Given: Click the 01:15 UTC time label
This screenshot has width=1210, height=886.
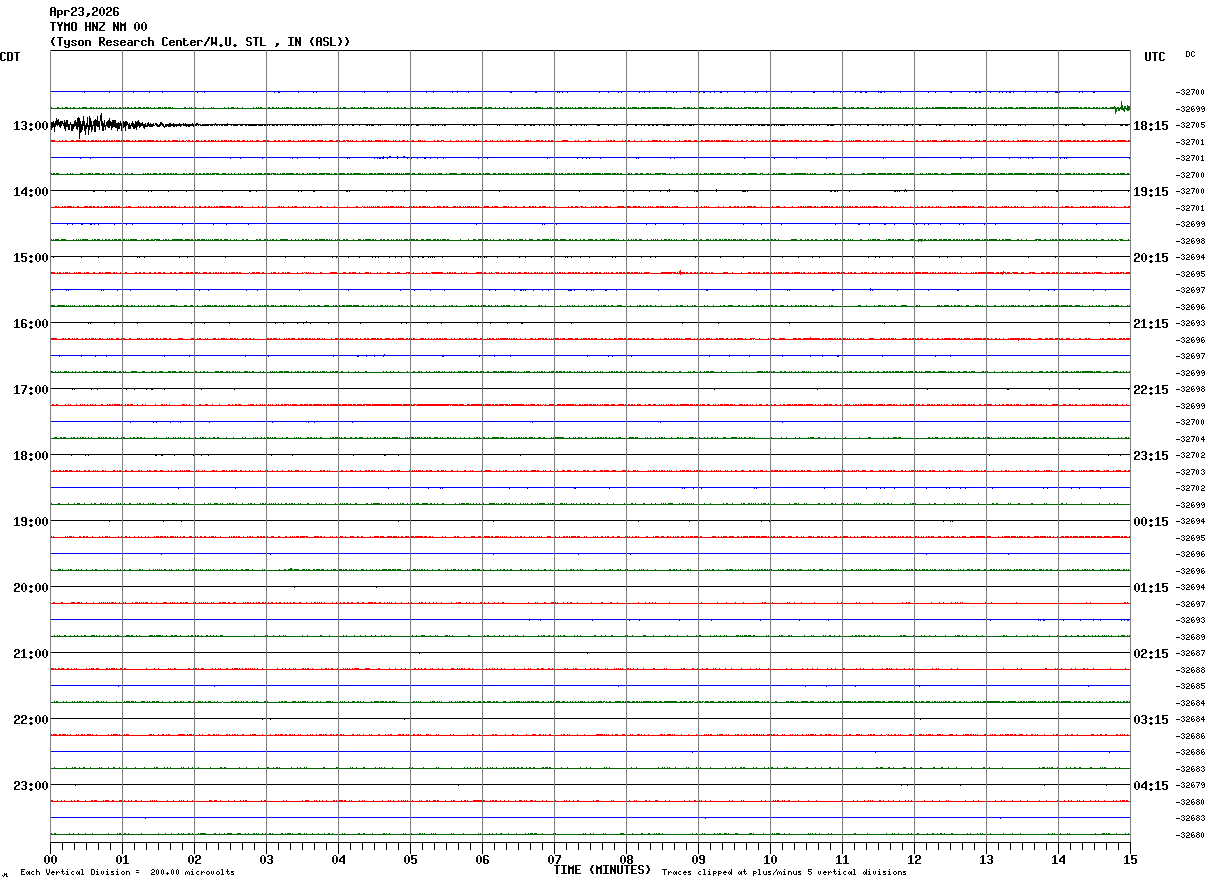Looking at the screenshot, I should (x=1151, y=588).
